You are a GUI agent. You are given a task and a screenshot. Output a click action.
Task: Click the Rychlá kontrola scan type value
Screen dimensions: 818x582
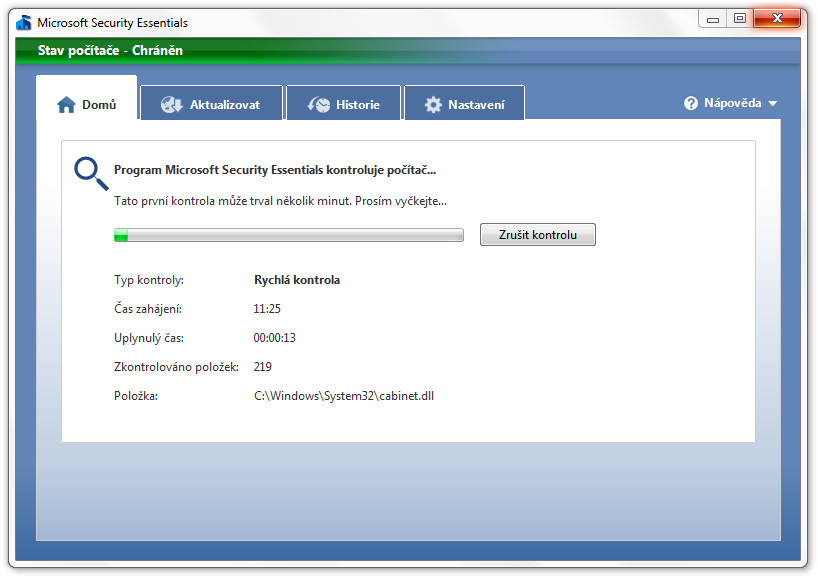click(x=297, y=280)
